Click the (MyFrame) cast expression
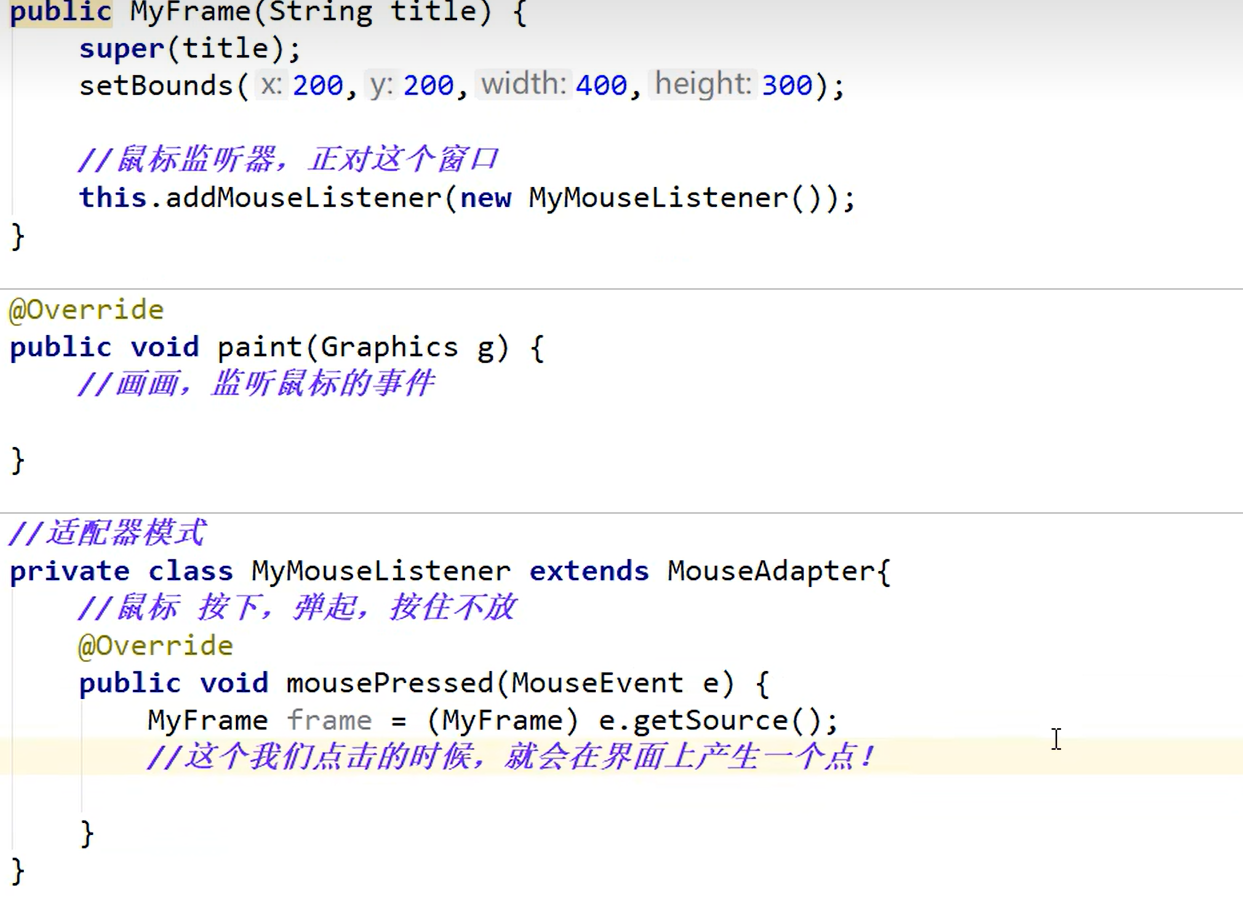This screenshot has height=914, width=1243. pos(503,720)
